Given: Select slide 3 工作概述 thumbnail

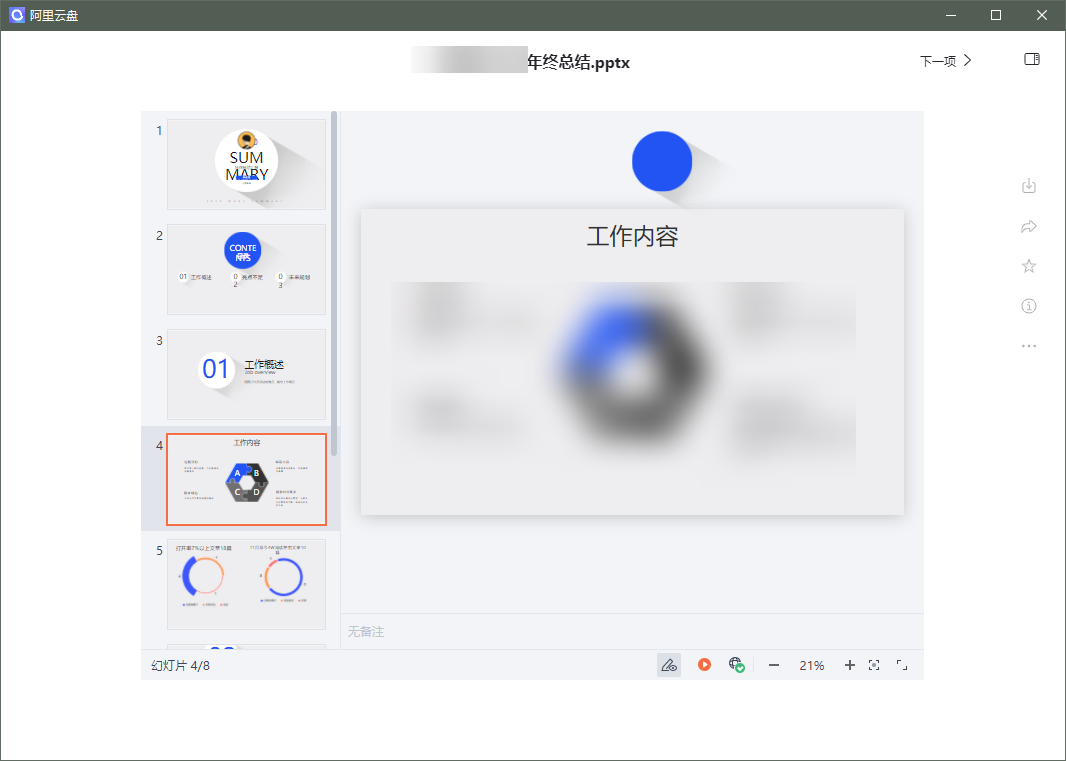Looking at the screenshot, I should point(246,375).
